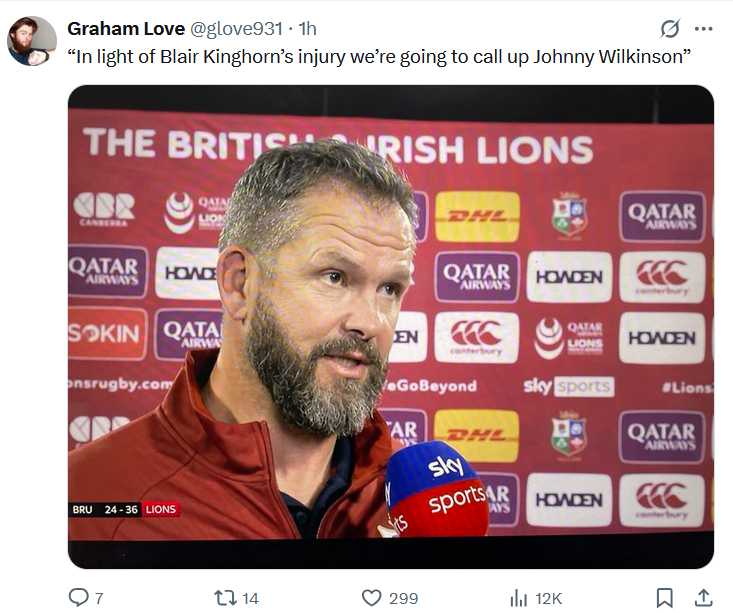Click the Graham Love display name

pos(126,29)
